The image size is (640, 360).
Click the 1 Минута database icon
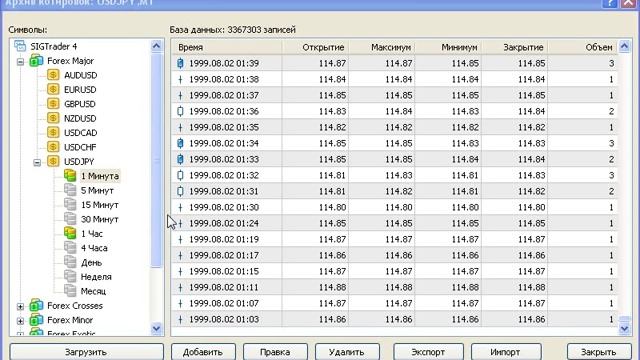pos(70,176)
